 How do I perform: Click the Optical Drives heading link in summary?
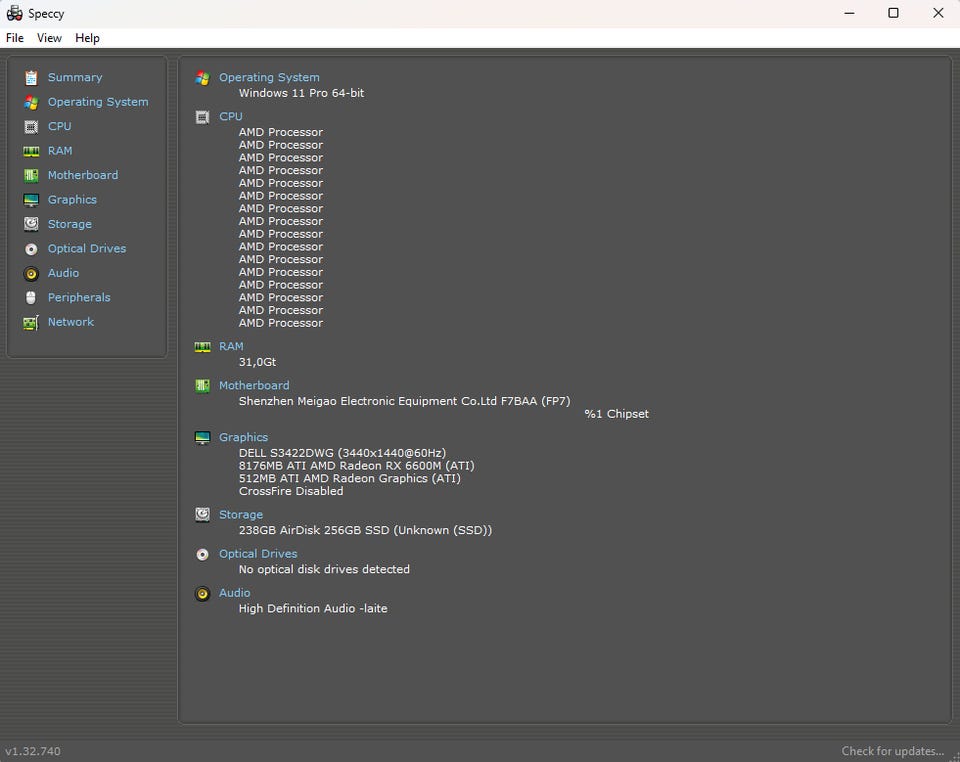pyautogui.click(x=258, y=555)
